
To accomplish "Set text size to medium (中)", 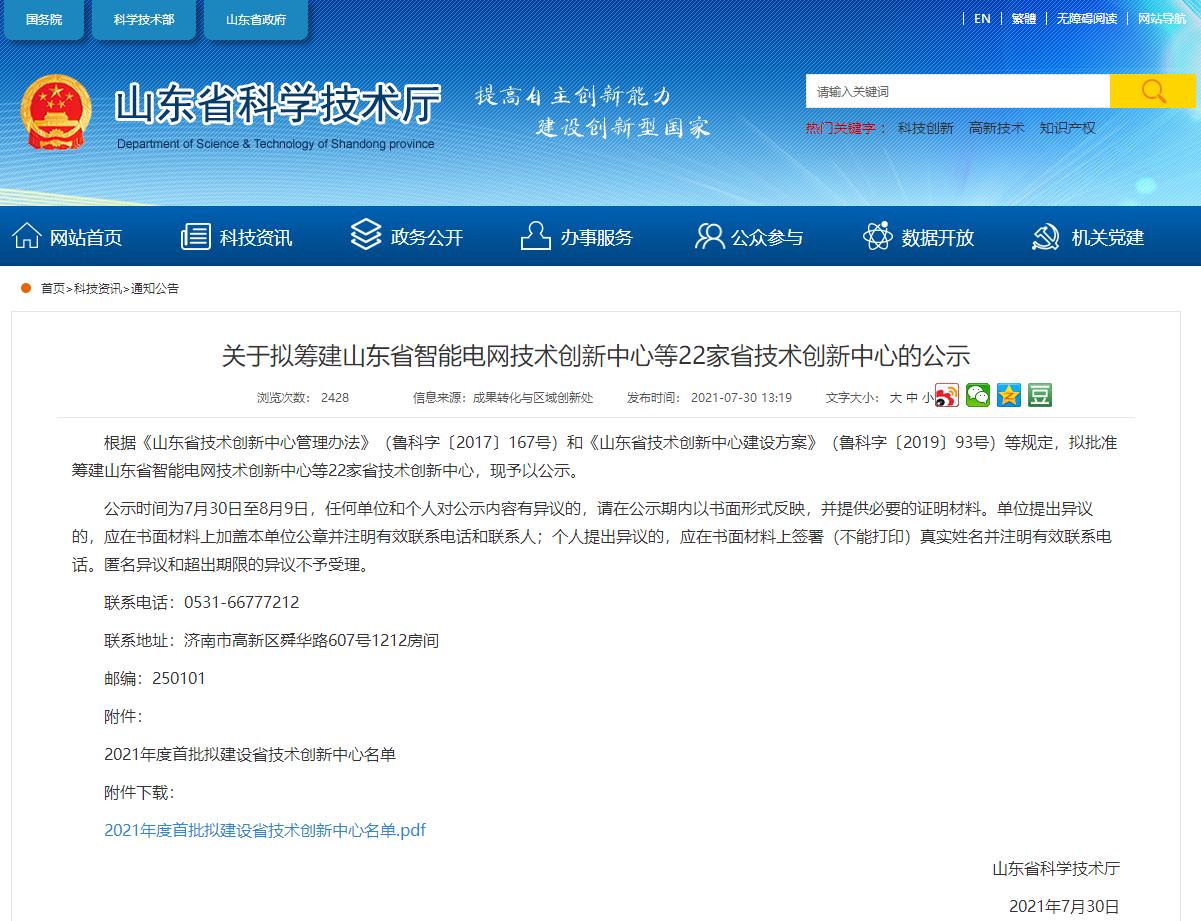I will tap(912, 398).
